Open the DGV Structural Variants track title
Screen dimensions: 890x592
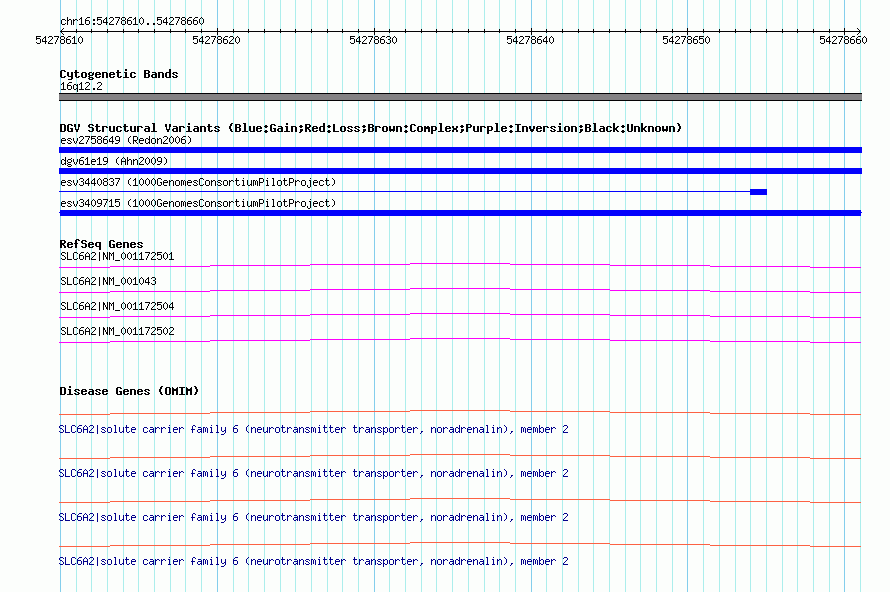coord(371,128)
